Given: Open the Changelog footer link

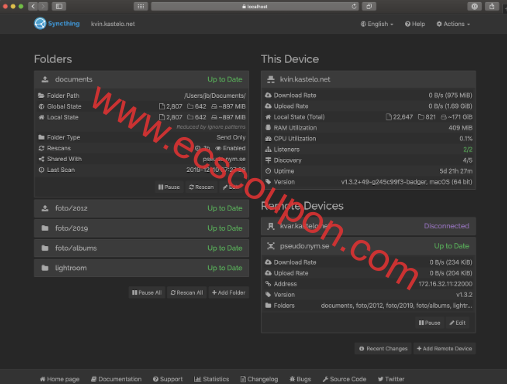Looking at the screenshot, I should [259, 379].
